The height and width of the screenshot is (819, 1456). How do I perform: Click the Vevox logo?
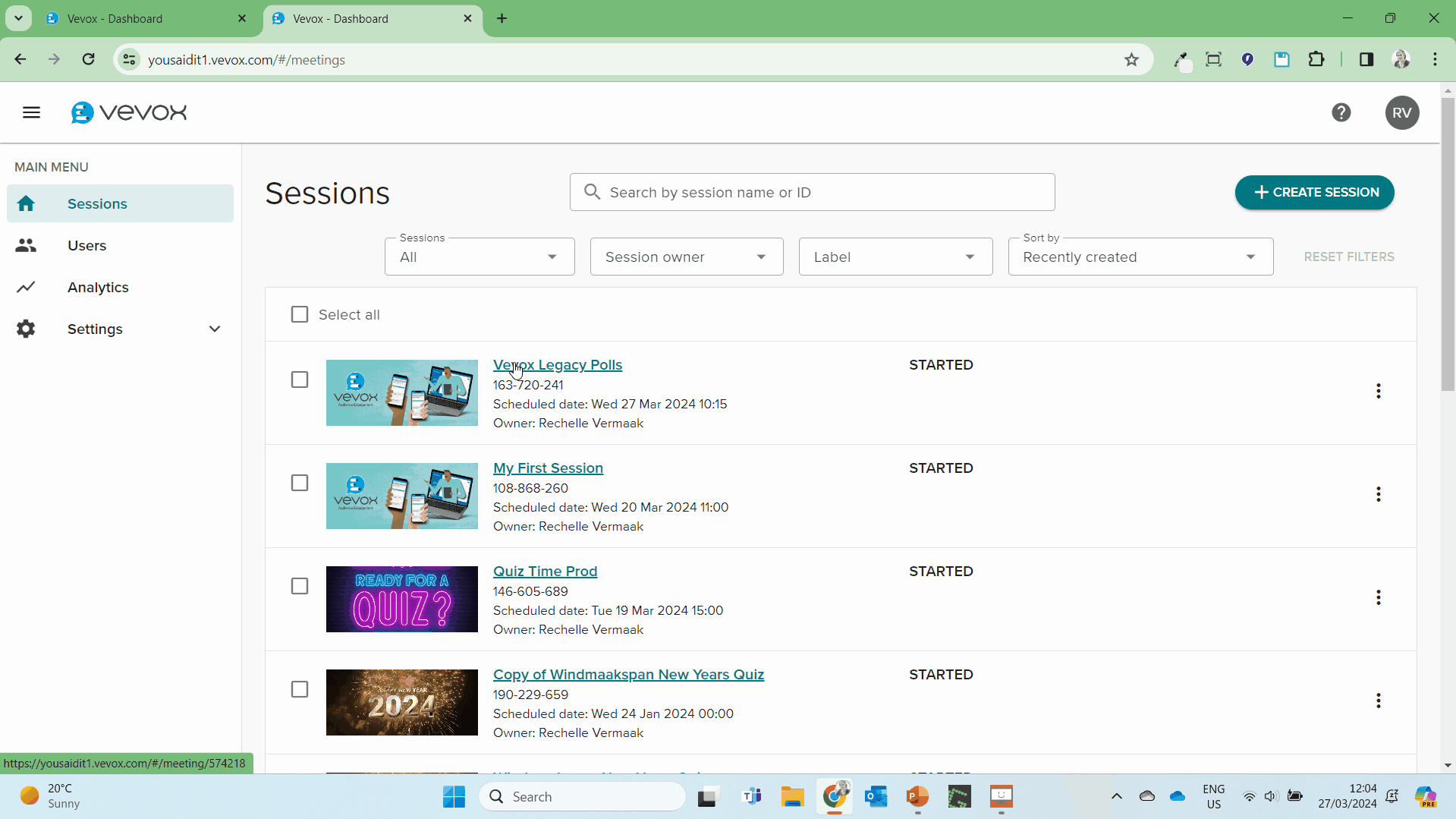click(x=128, y=112)
